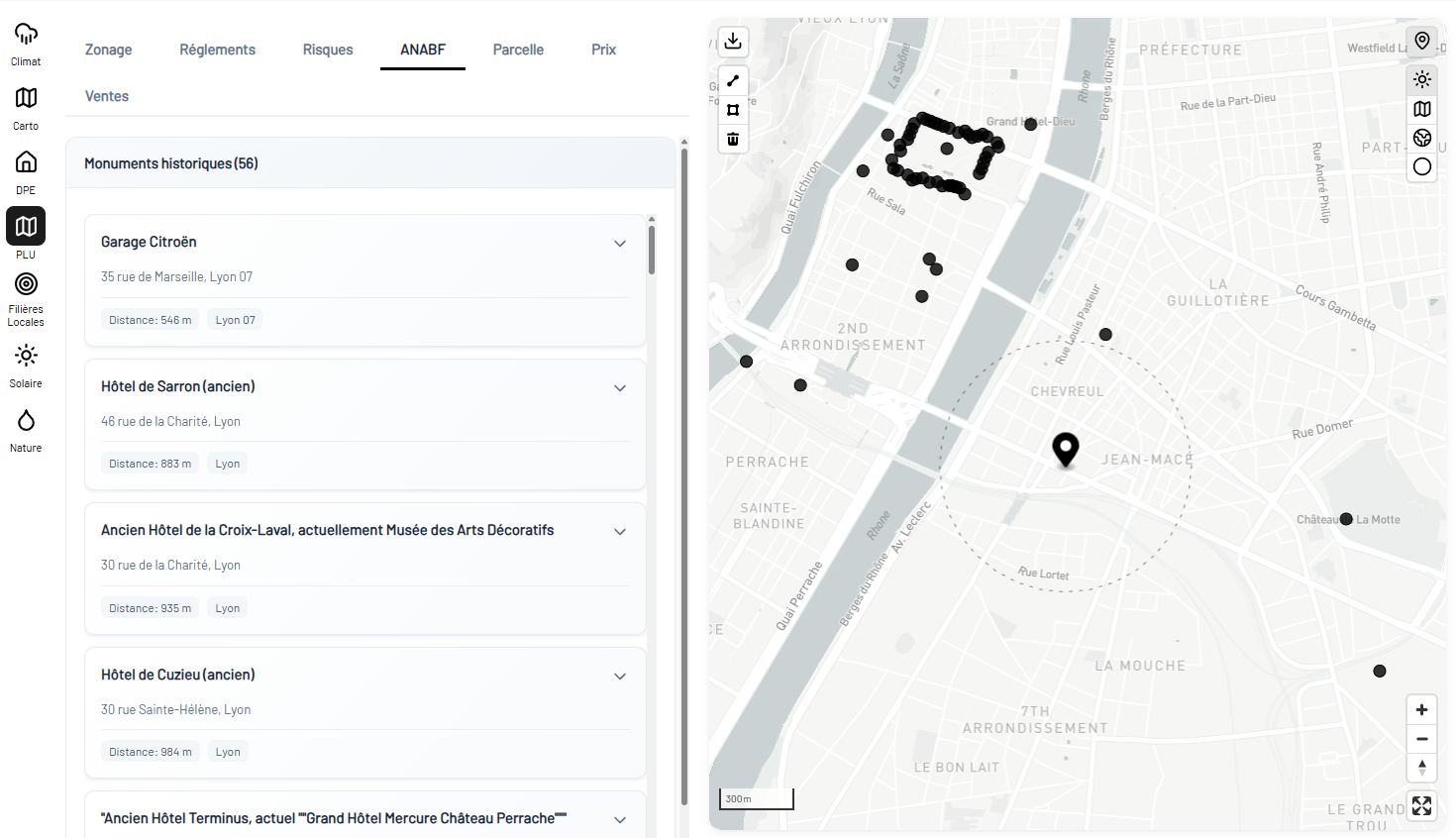Switch to satellite globe basemap
This screenshot has height=838, width=1456.
tap(1422, 138)
